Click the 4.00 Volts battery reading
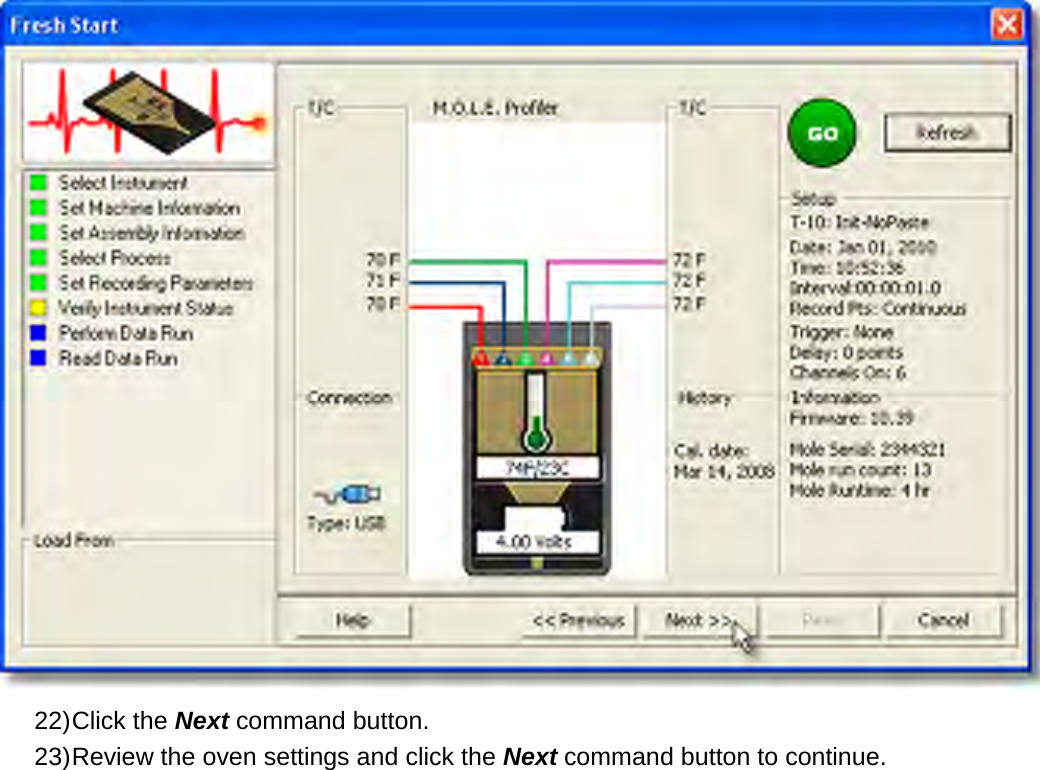The height and width of the screenshot is (770, 1040). (537, 542)
